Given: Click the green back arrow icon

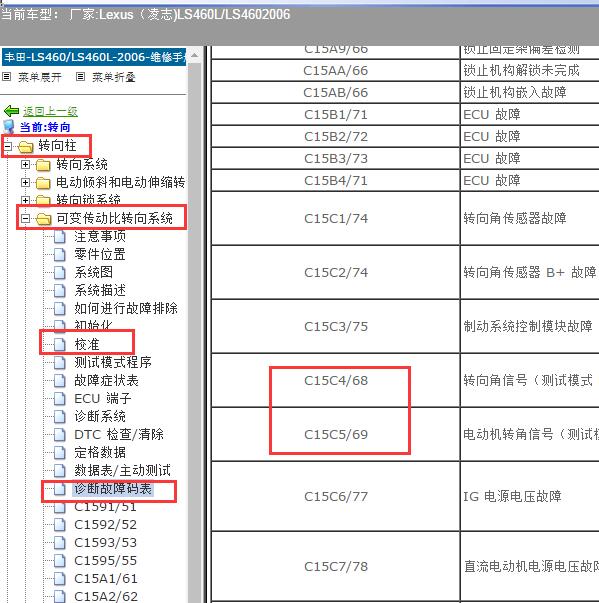Looking at the screenshot, I should pyautogui.click(x=11, y=111).
